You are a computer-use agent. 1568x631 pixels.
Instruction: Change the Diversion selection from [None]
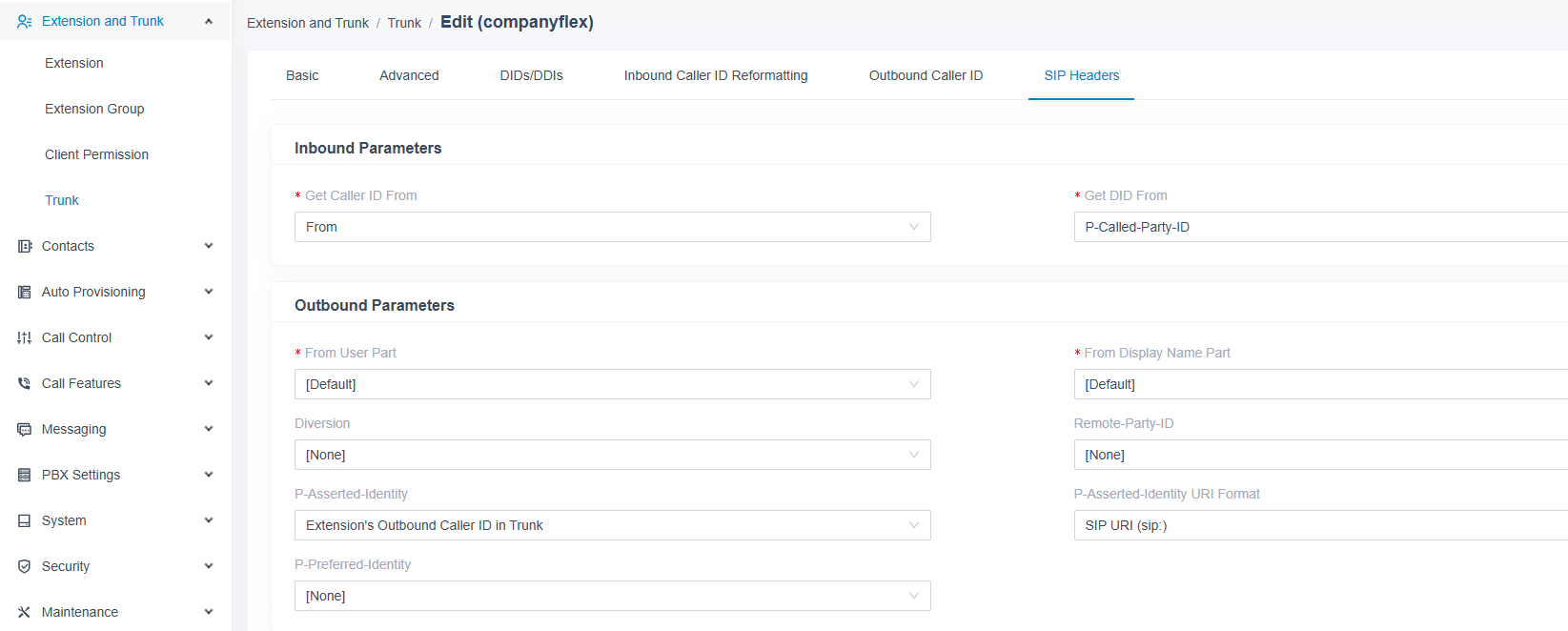click(x=612, y=455)
